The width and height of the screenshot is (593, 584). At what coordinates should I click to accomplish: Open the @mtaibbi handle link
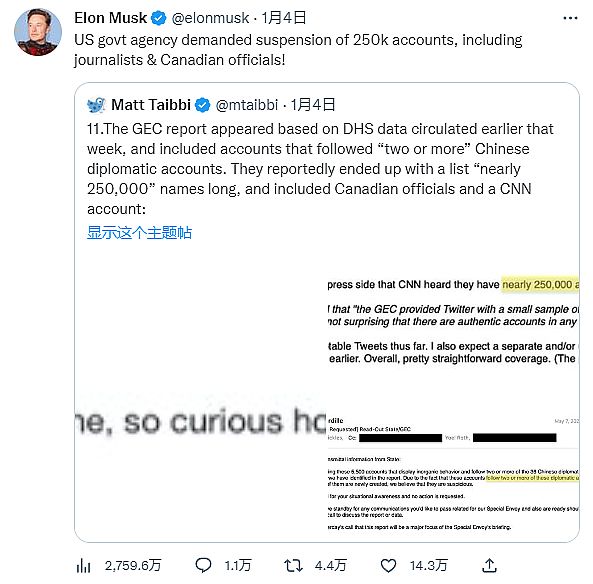[x=247, y=105]
